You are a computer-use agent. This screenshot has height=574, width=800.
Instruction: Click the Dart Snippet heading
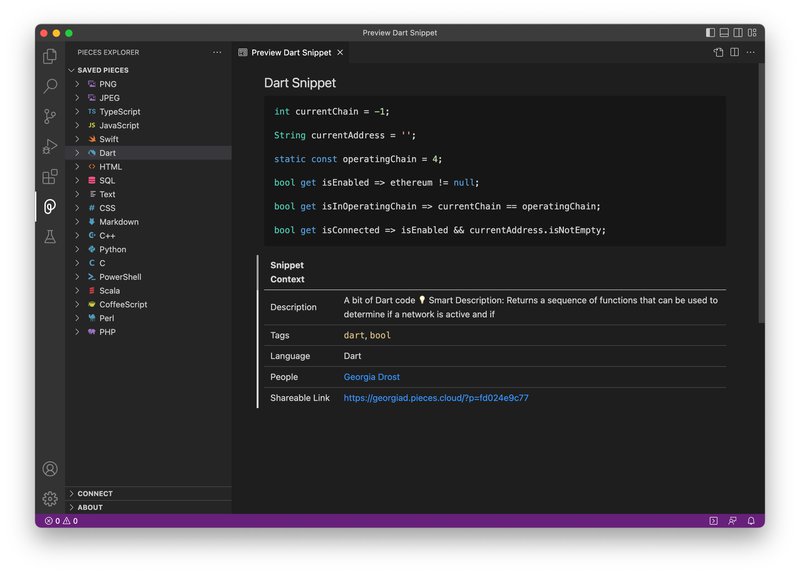point(299,83)
